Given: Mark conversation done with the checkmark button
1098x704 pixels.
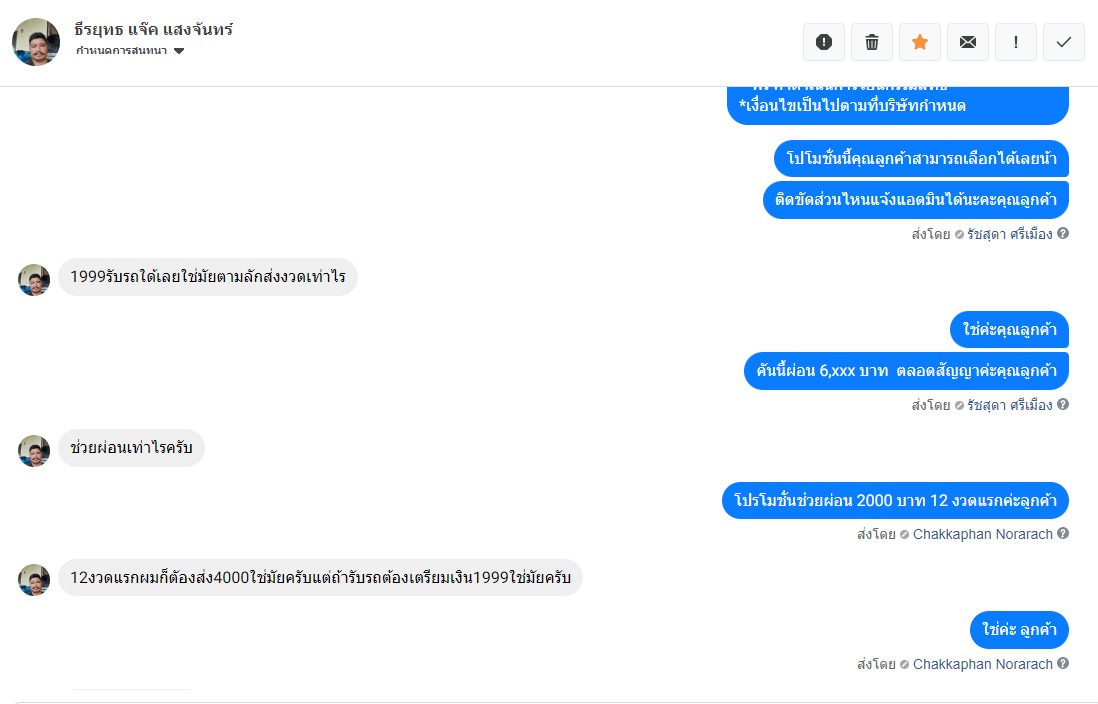Looking at the screenshot, I should pyautogui.click(x=1064, y=42).
